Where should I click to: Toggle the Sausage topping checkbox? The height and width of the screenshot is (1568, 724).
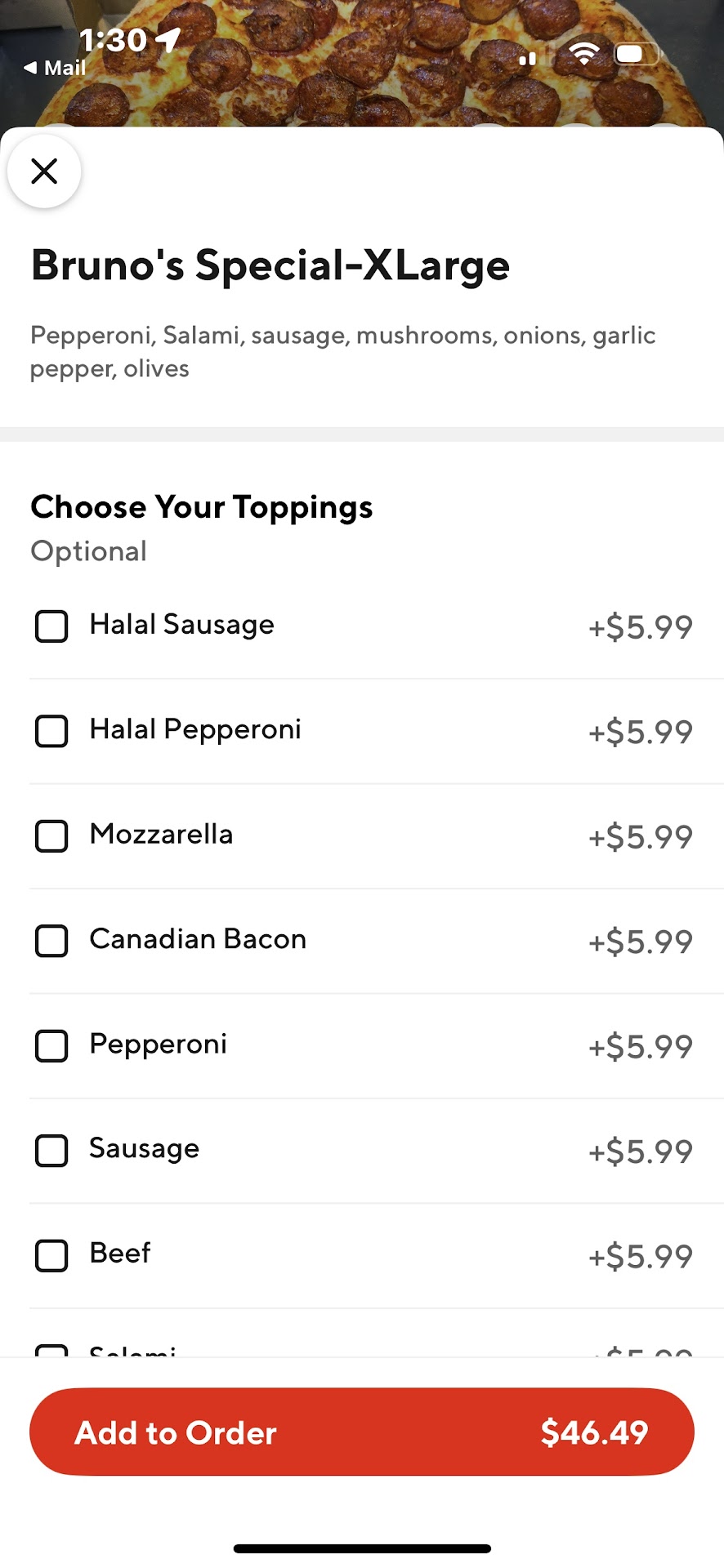[51, 1150]
